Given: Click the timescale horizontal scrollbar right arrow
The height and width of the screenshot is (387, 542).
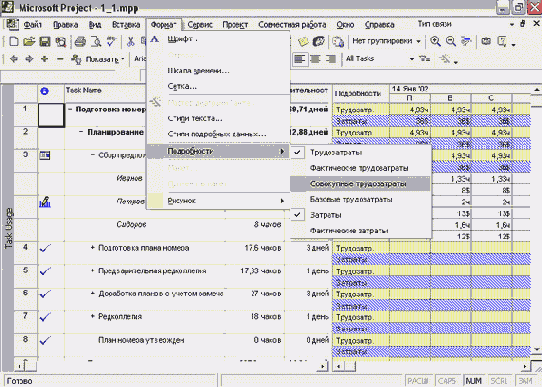Looking at the screenshot, I should [525, 366].
